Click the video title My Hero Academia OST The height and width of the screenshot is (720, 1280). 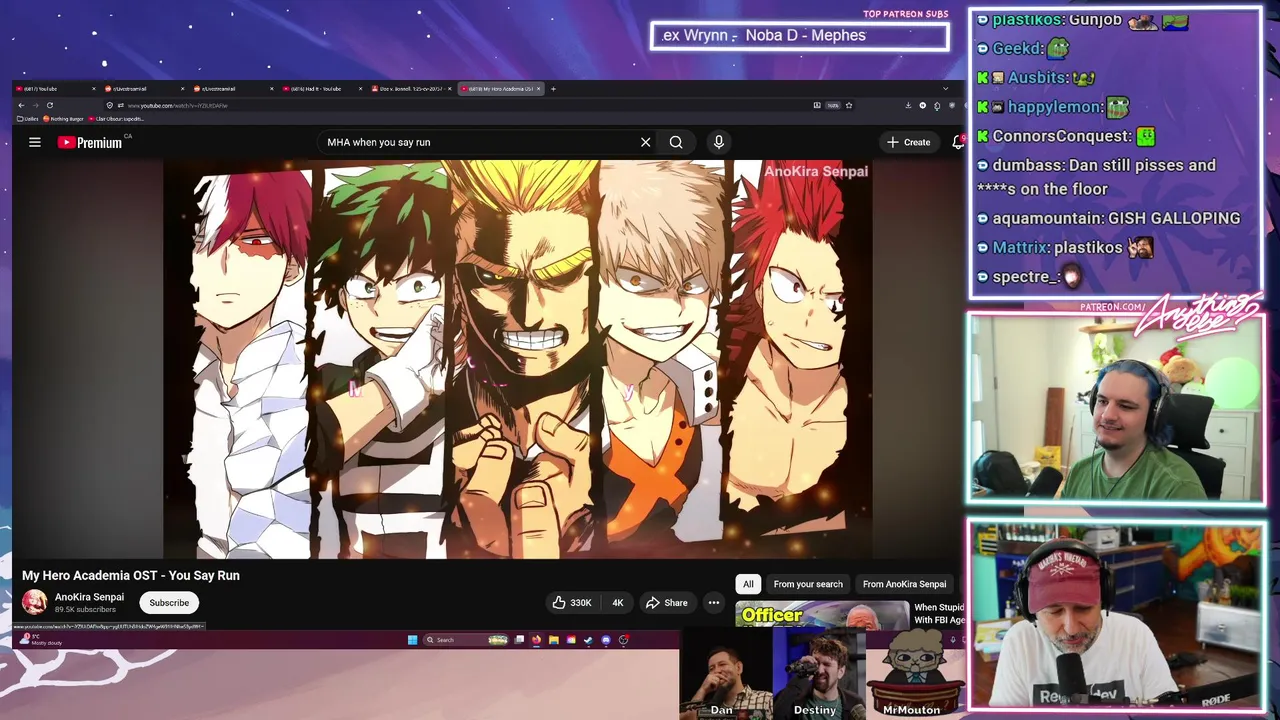[131, 575]
